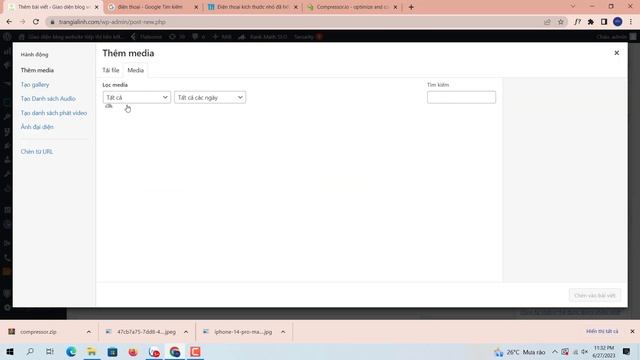The width and height of the screenshot is (640, 360).
Task: Open the 47cb7a75 jpeg download
Action: [141, 332]
